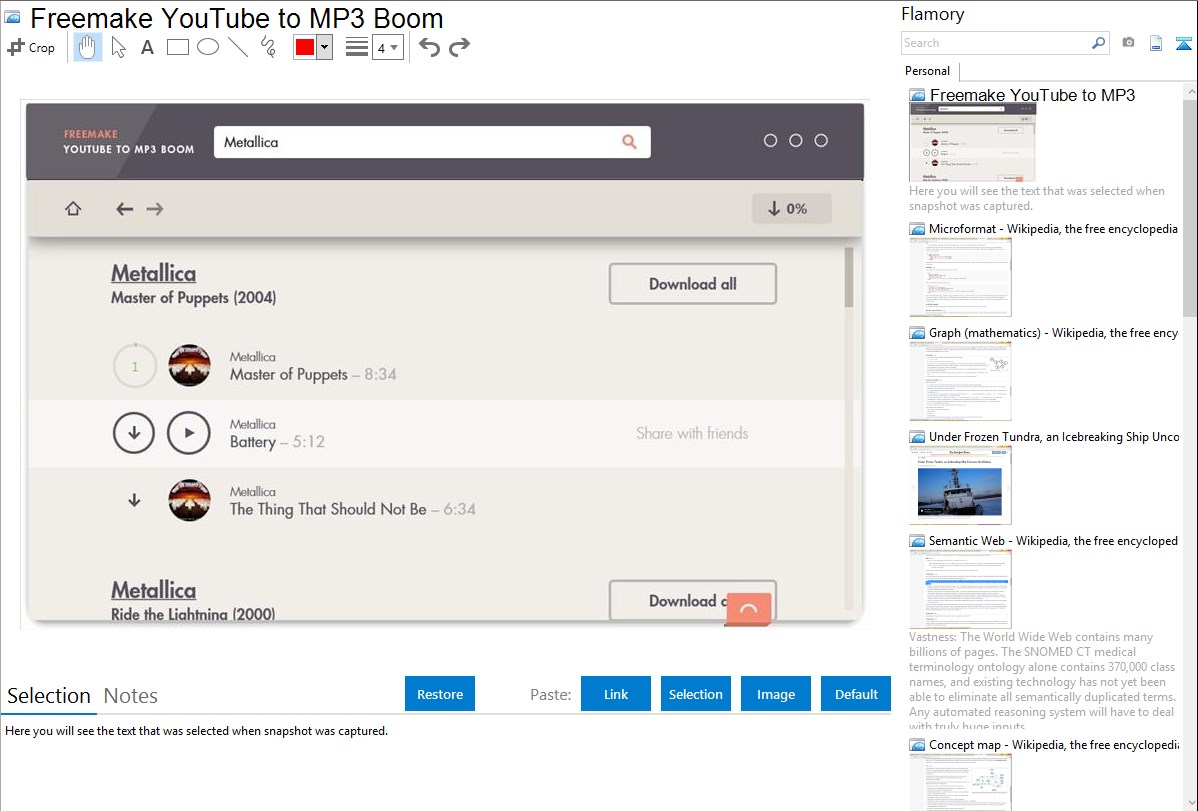Paste as Image
The width and height of the screenshot is (1198, 811).
pyautogui.click(x=776, y=694)
